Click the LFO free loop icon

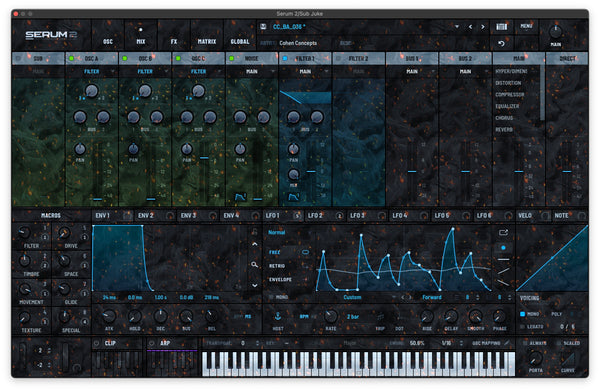click(305, 252)
